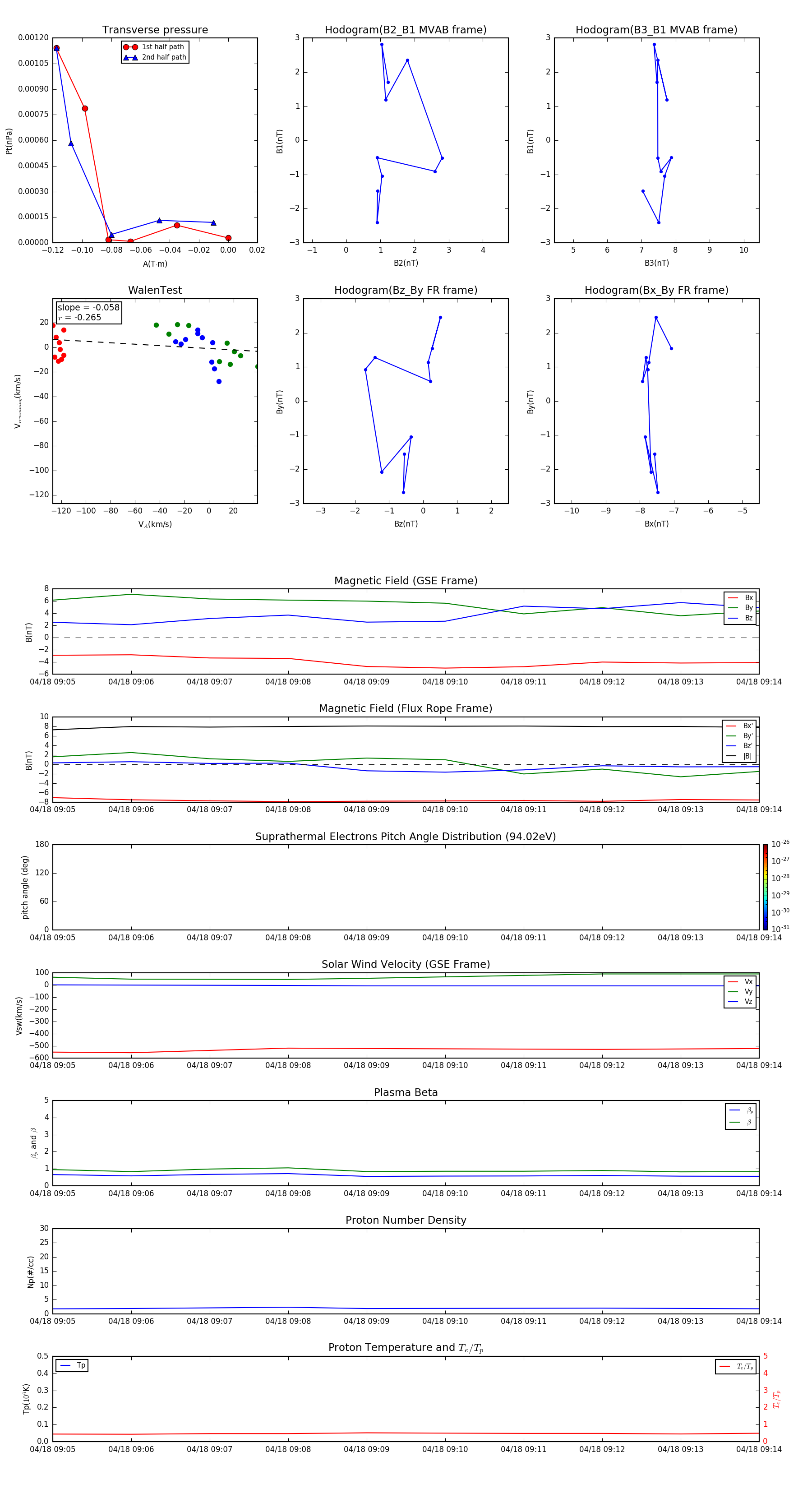Click 'Magnetic Field (Flux Rope Frame)' title
The height and width of the screenshot is (1489, 812).
[406, 709]
